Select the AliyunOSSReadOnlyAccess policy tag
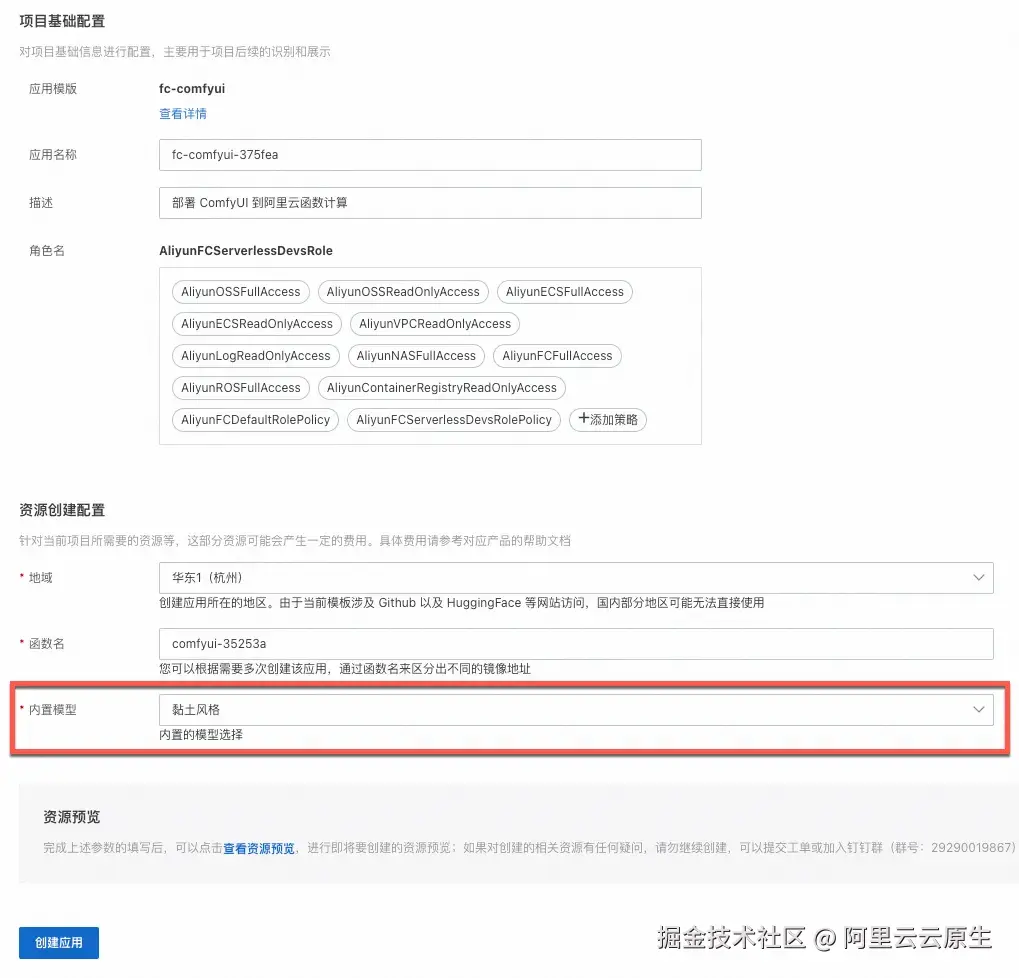The height and width of the screenshot is (978, 1019). 403,291
